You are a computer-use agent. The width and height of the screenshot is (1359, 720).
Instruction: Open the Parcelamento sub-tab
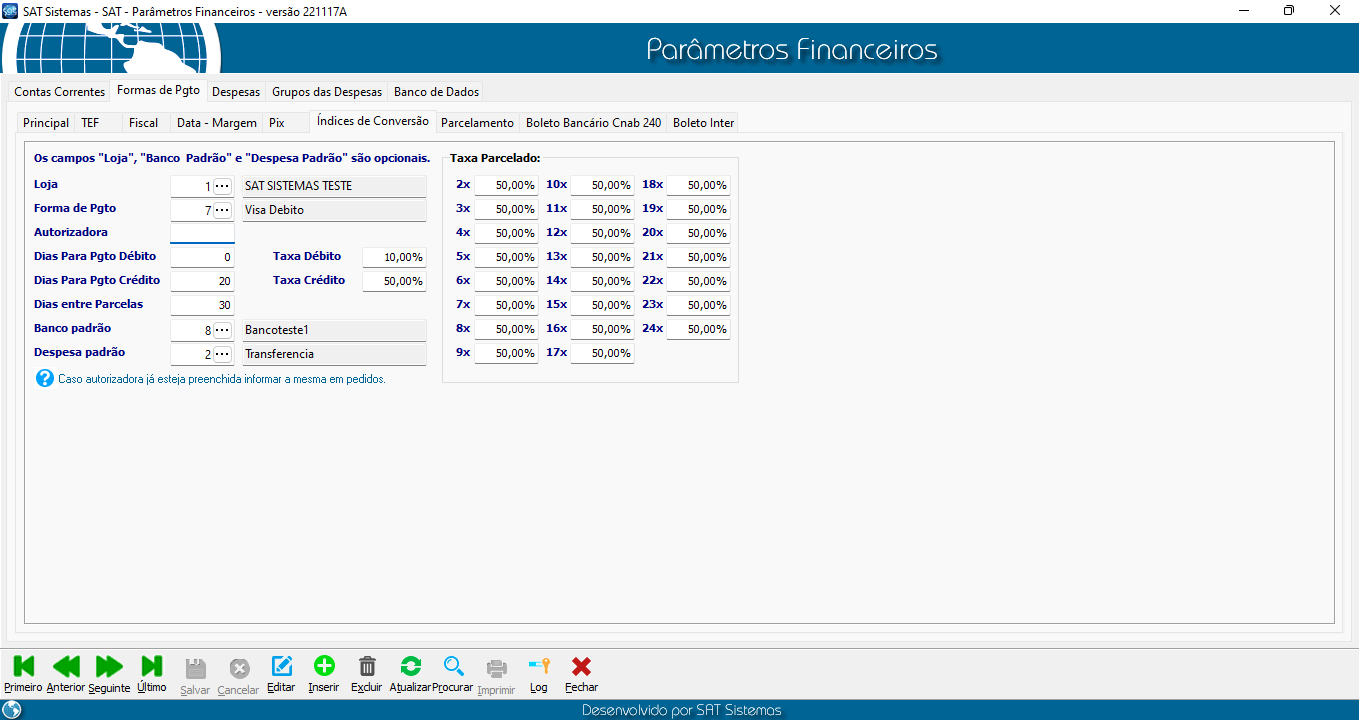[x=477, y=123]
